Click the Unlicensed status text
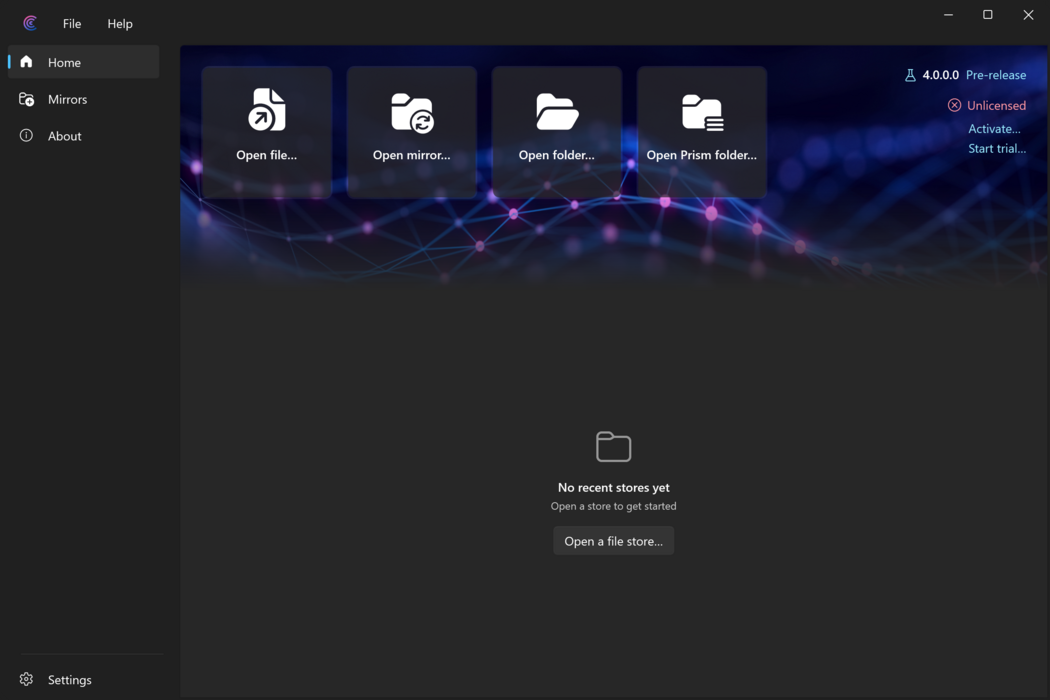This screenshot has width=1050, height=700. [996, 105]
